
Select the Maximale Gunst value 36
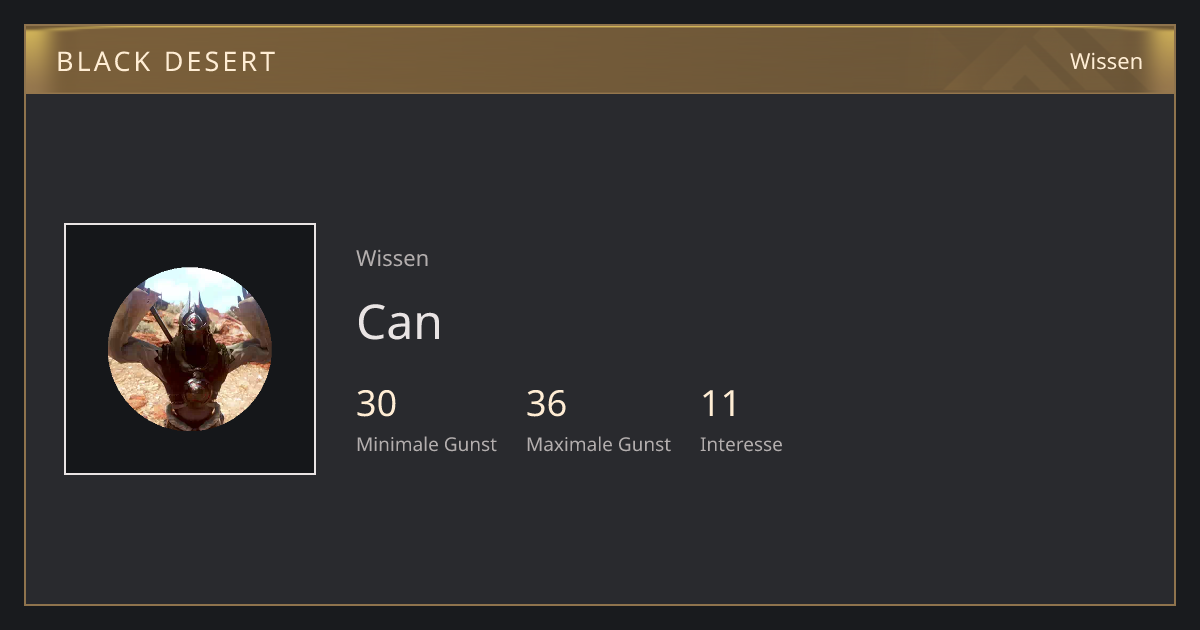click(546, 403)
